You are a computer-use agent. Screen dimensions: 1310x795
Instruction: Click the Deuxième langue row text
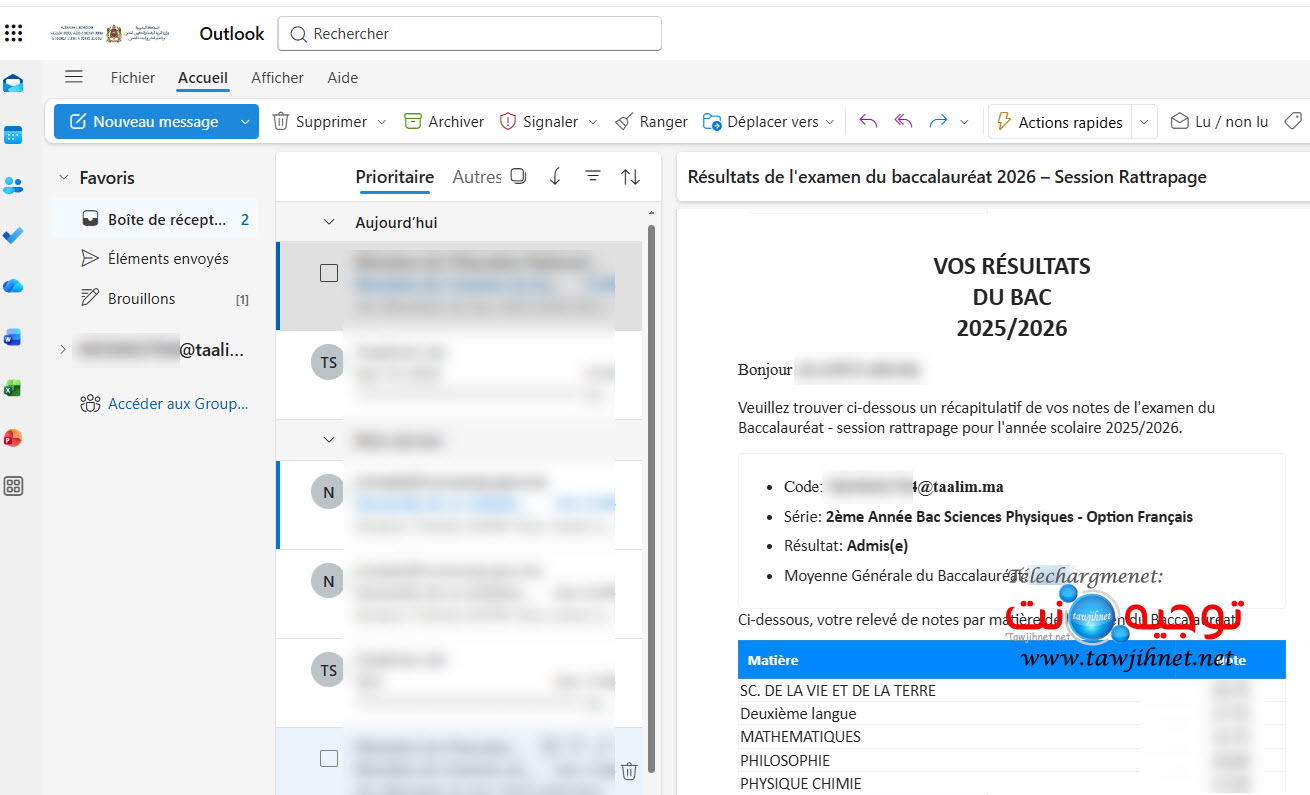[x=798, y=714]
